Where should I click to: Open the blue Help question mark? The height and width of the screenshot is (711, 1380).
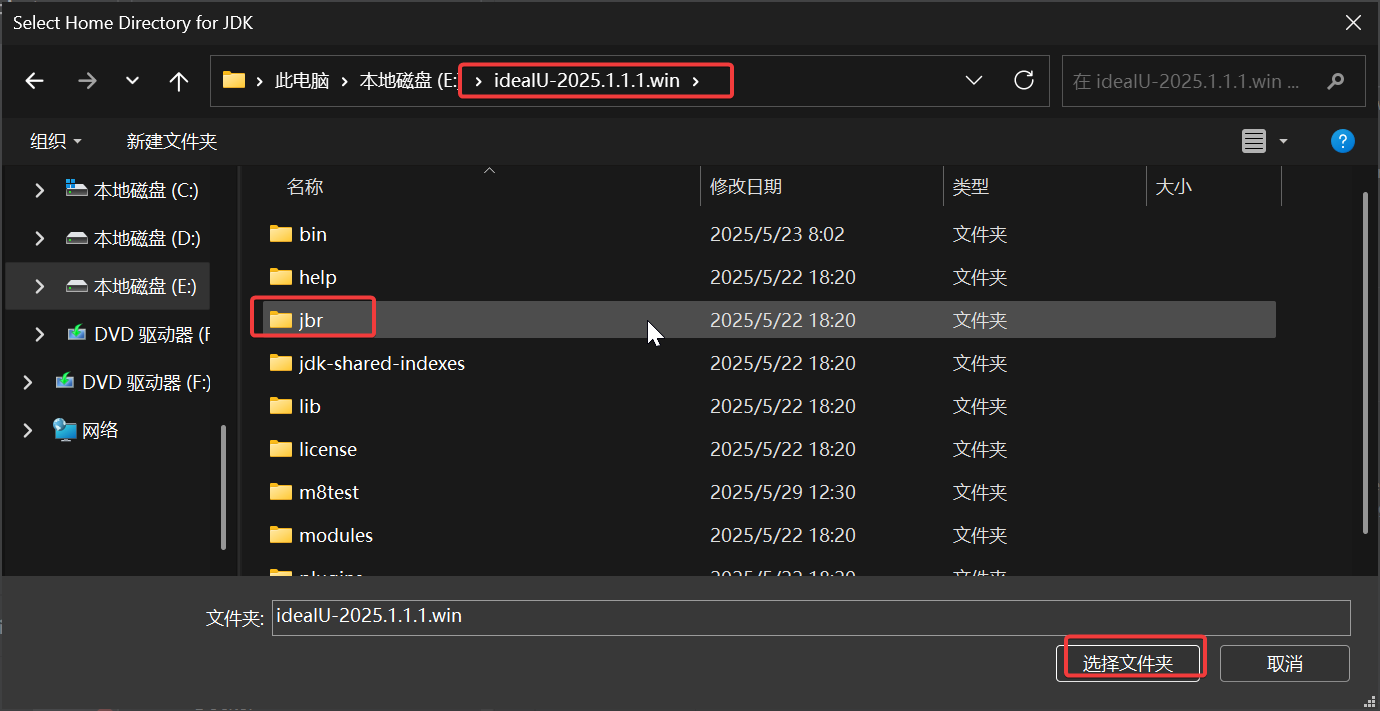[x=1342, y=140]
